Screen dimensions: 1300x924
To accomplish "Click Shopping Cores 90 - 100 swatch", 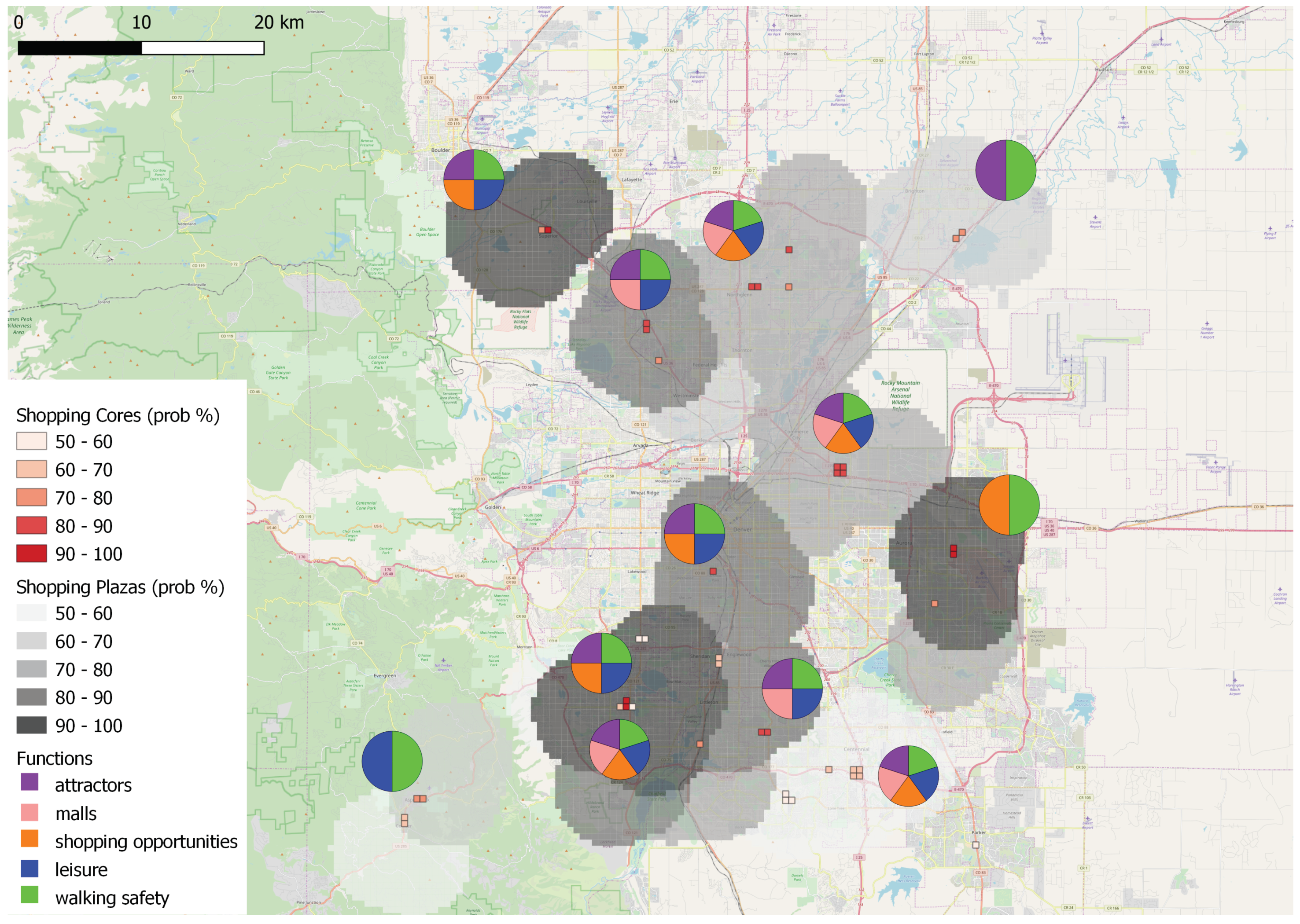I will coord(31,554).
